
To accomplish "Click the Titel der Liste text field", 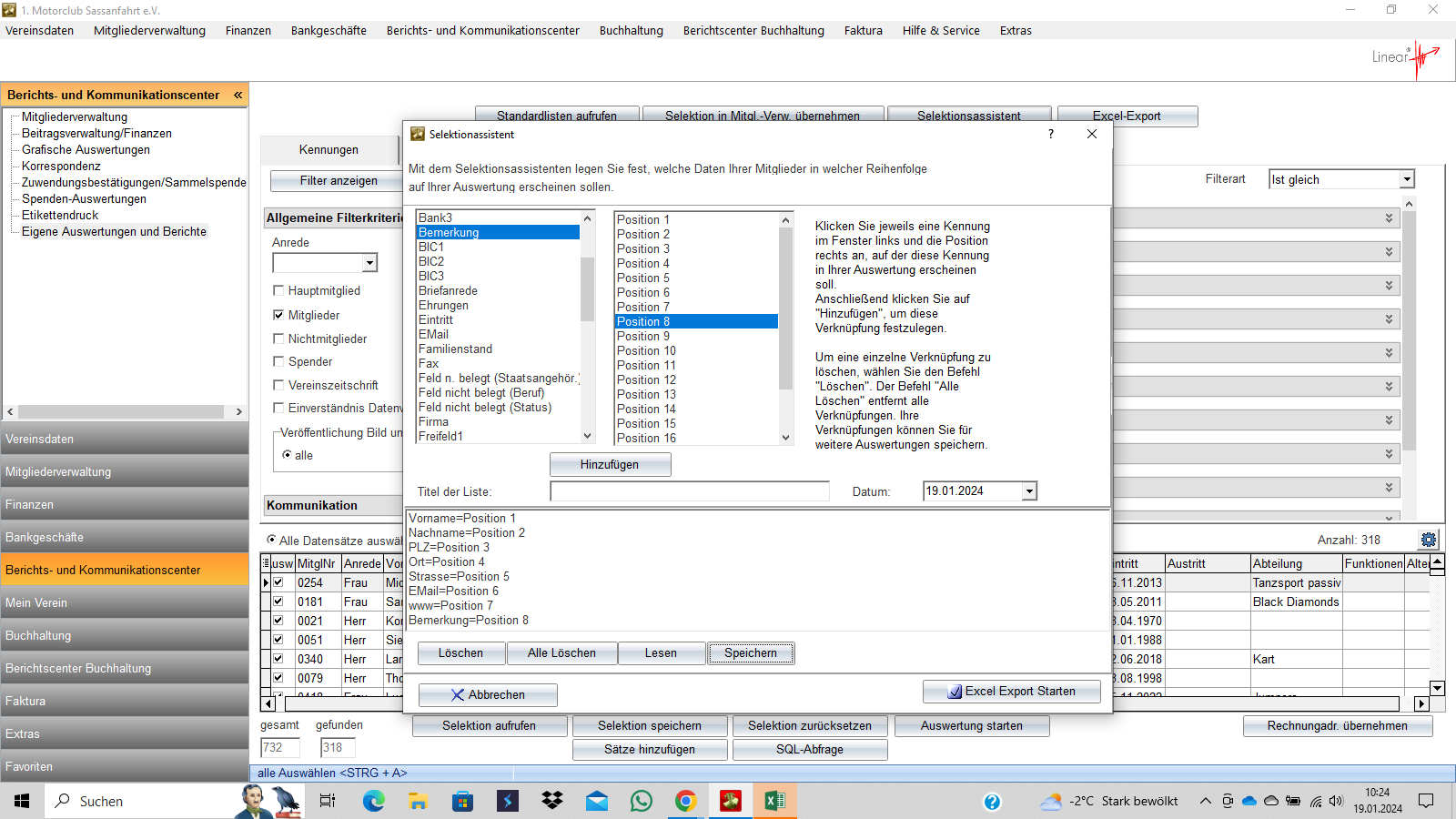I will click(690, 491).
